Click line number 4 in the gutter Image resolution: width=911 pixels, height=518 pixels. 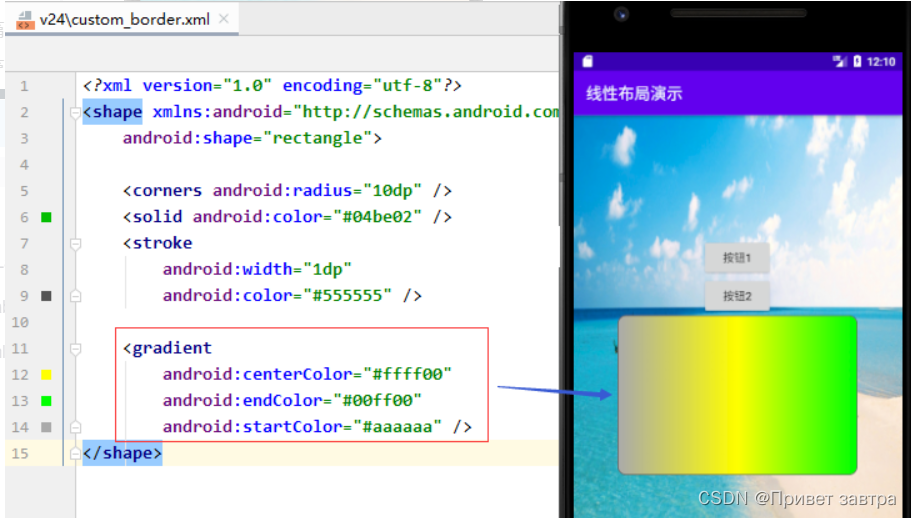pos(24,165)
